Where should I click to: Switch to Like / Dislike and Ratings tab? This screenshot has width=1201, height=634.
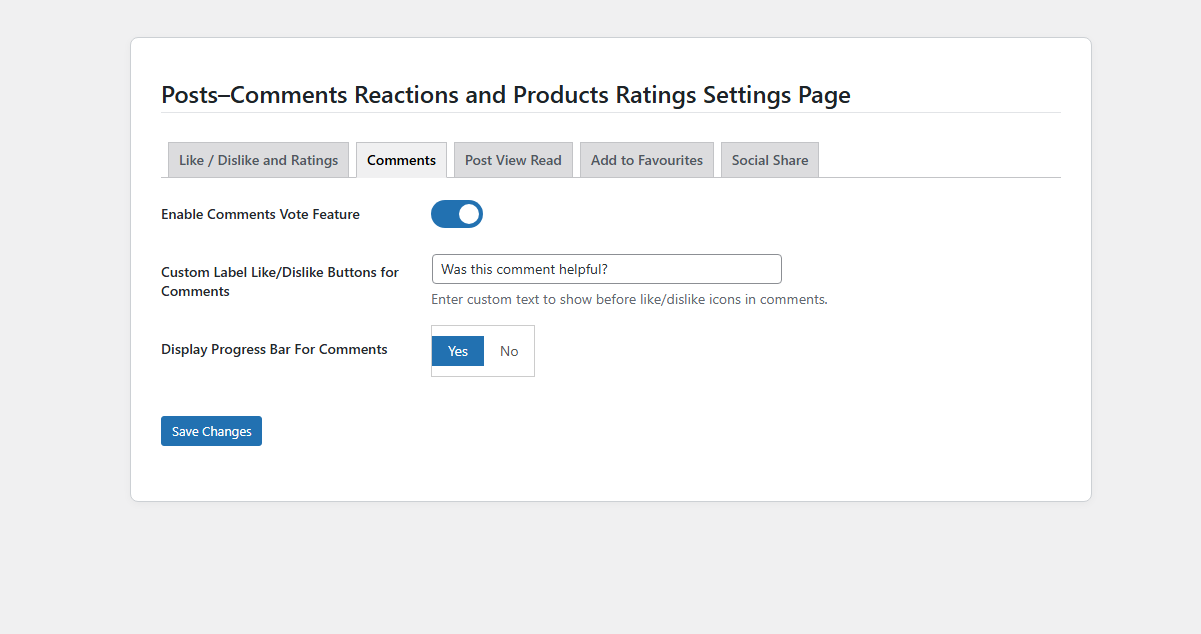coord(258,160)
